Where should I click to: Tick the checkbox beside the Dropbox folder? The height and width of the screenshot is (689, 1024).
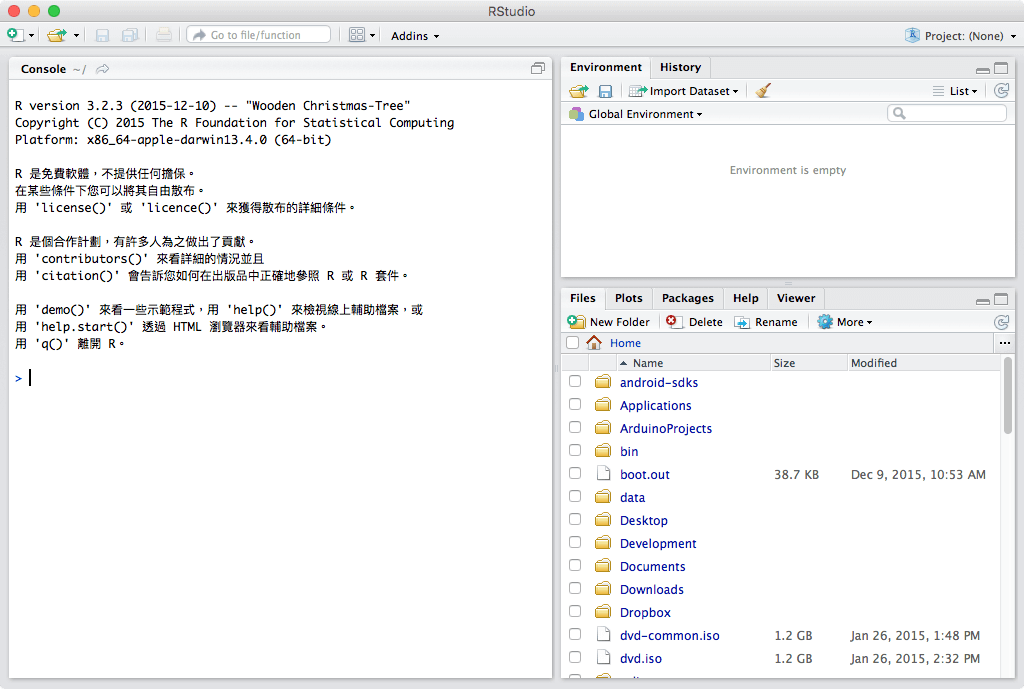(575, 612)
